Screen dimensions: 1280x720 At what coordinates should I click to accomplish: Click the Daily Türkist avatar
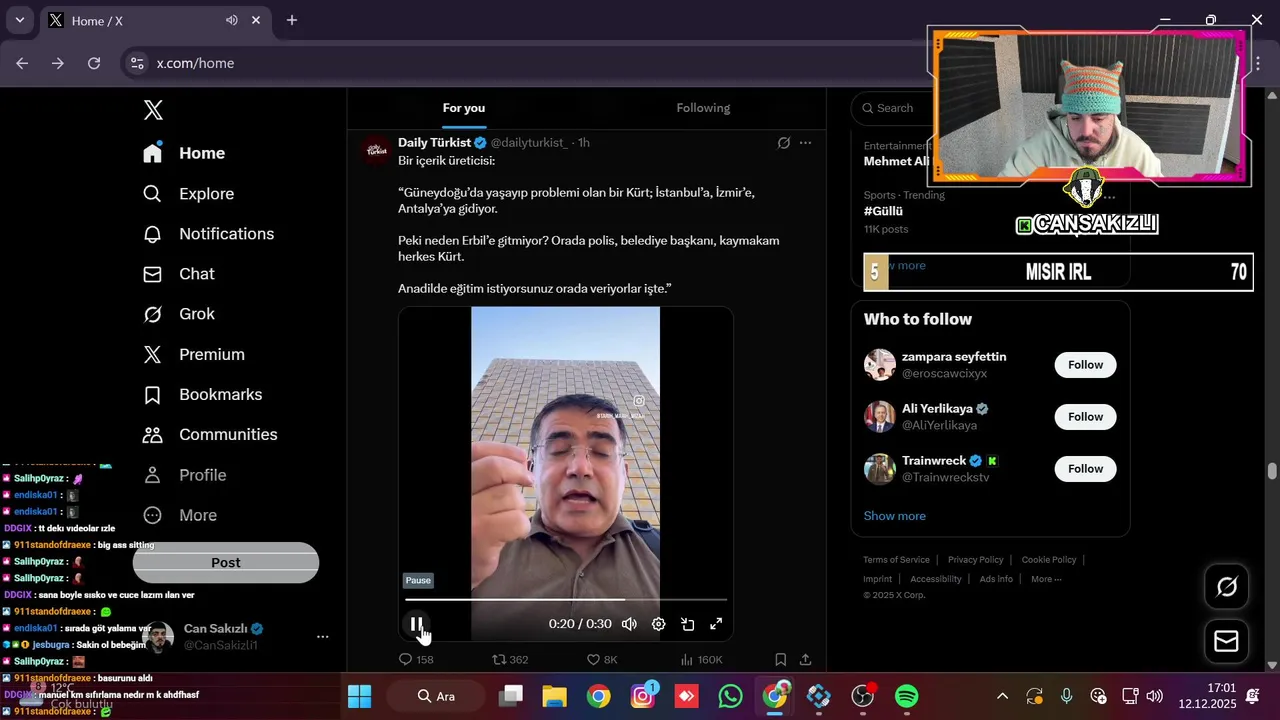(x=377, y=151)
